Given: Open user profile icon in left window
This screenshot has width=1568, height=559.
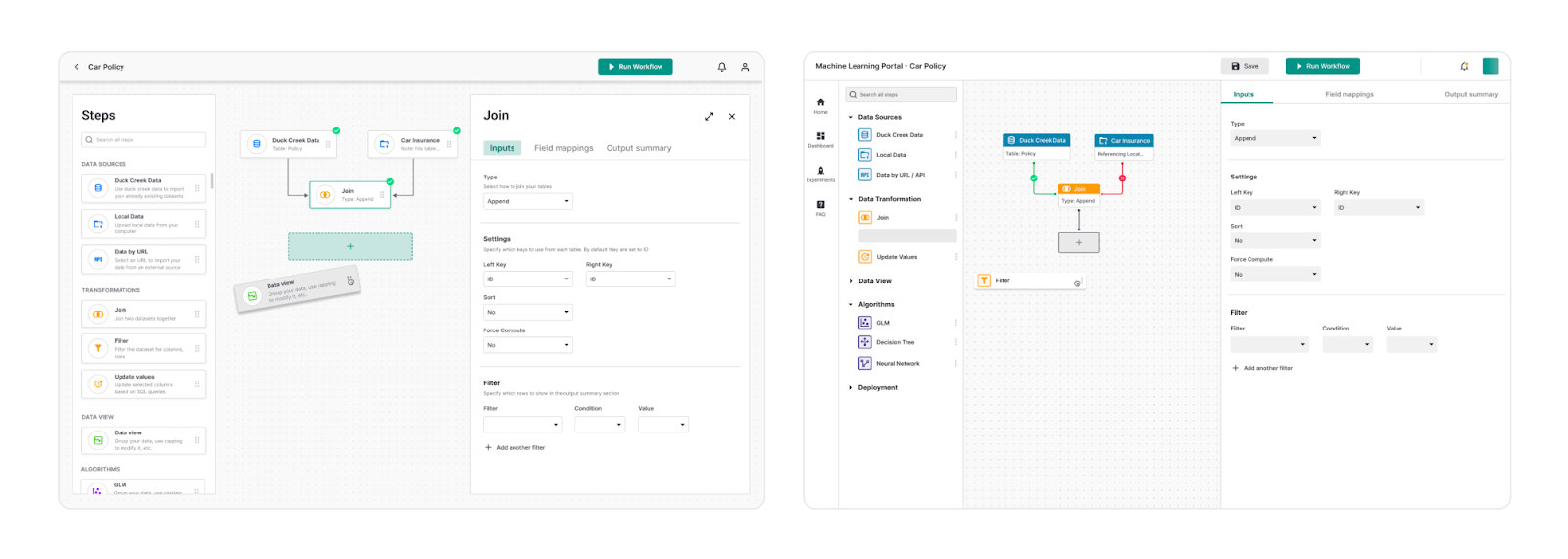Looking at the screenshot, I should coord(745,67).
